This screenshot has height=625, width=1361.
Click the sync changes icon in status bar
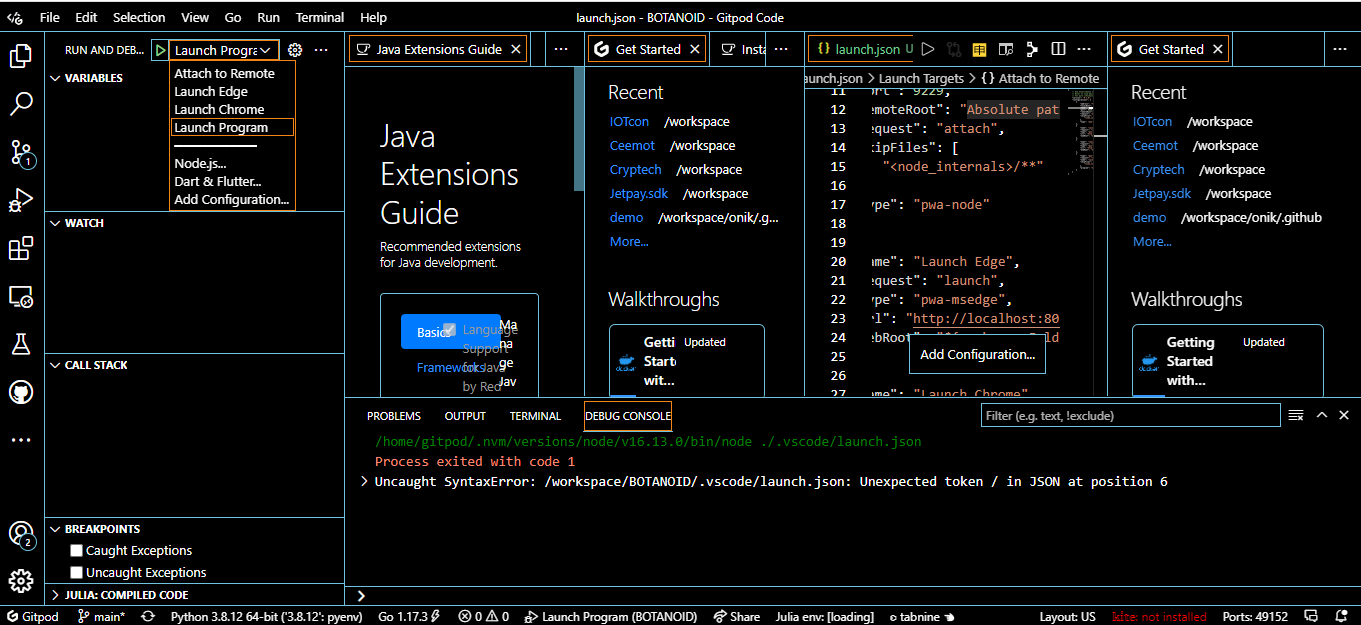(x=148, y=616)
